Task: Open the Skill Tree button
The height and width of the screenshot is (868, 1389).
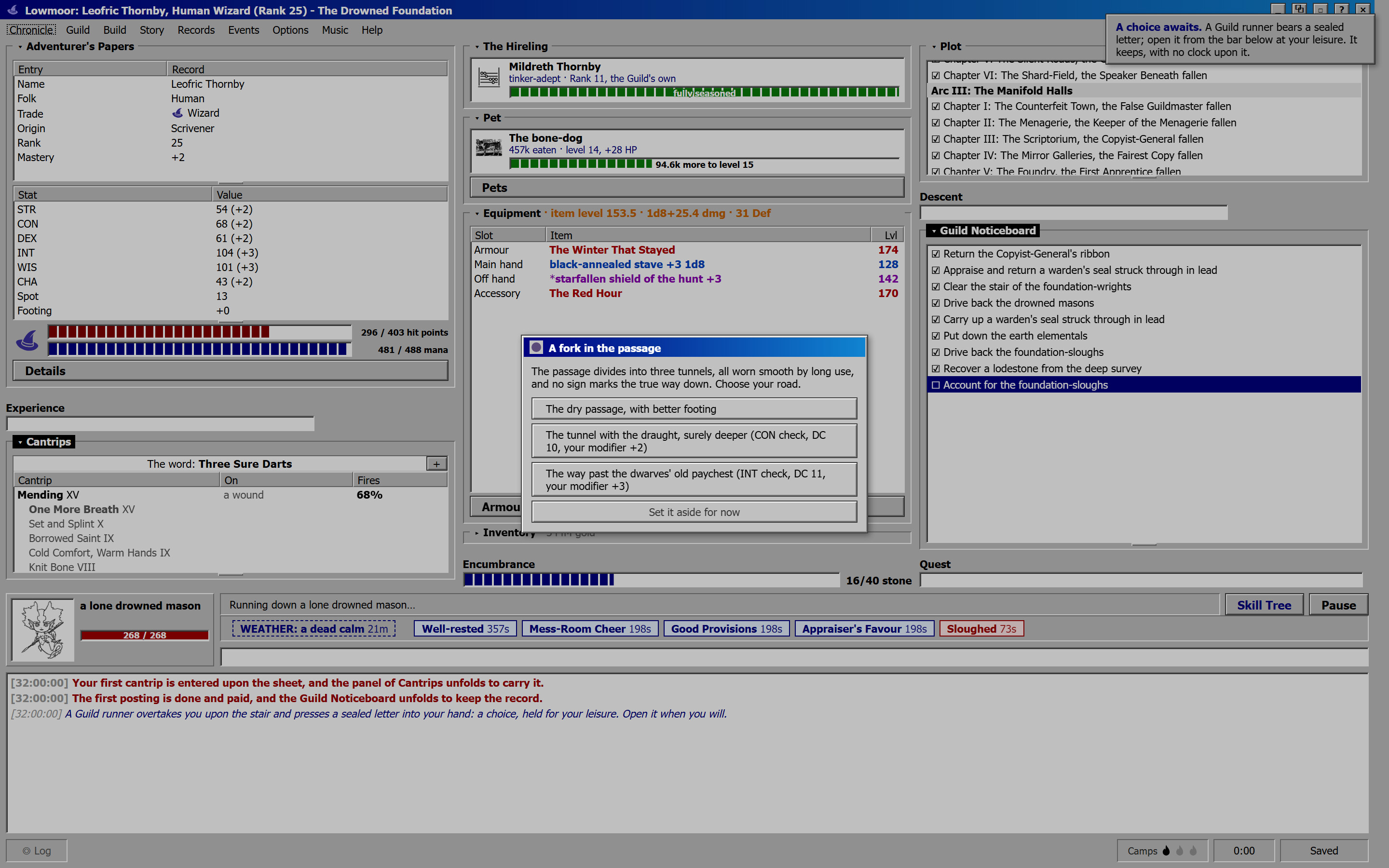Action: pyautogui.click(x=1264, y=605)
